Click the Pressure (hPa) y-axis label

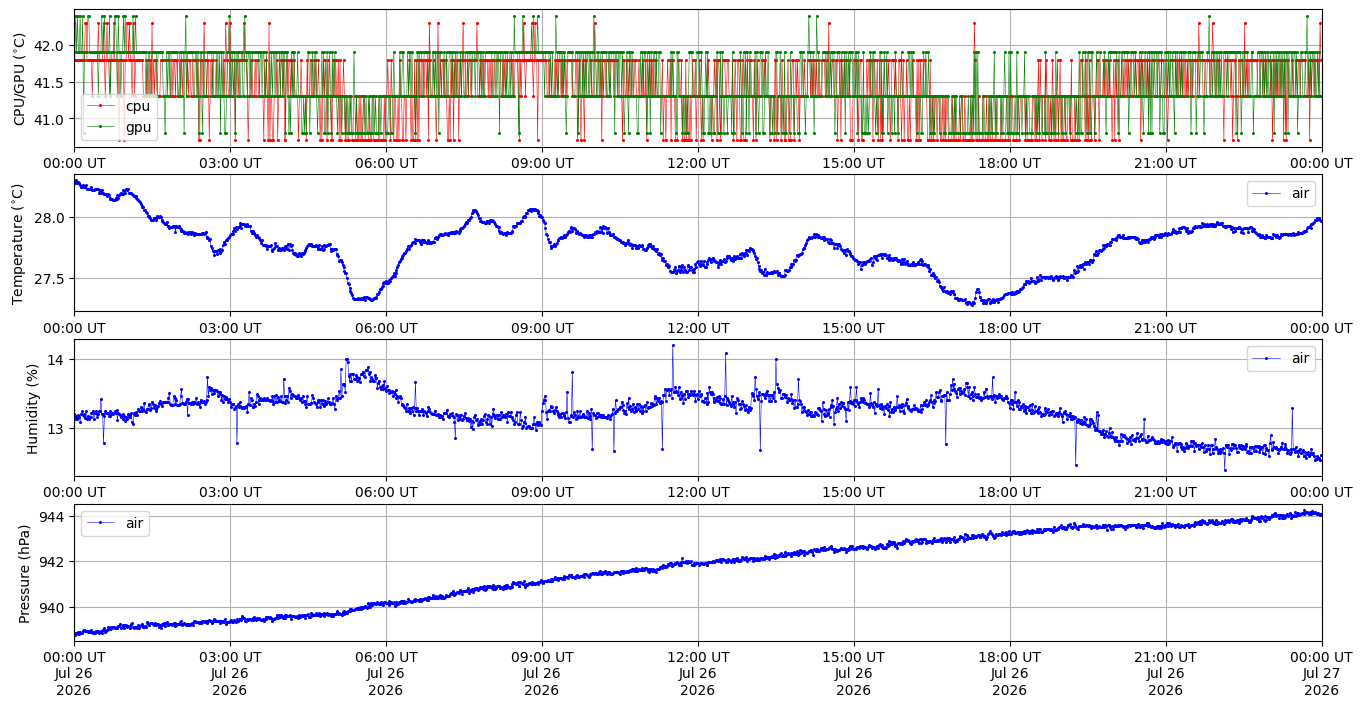click(x=25, y=573)
